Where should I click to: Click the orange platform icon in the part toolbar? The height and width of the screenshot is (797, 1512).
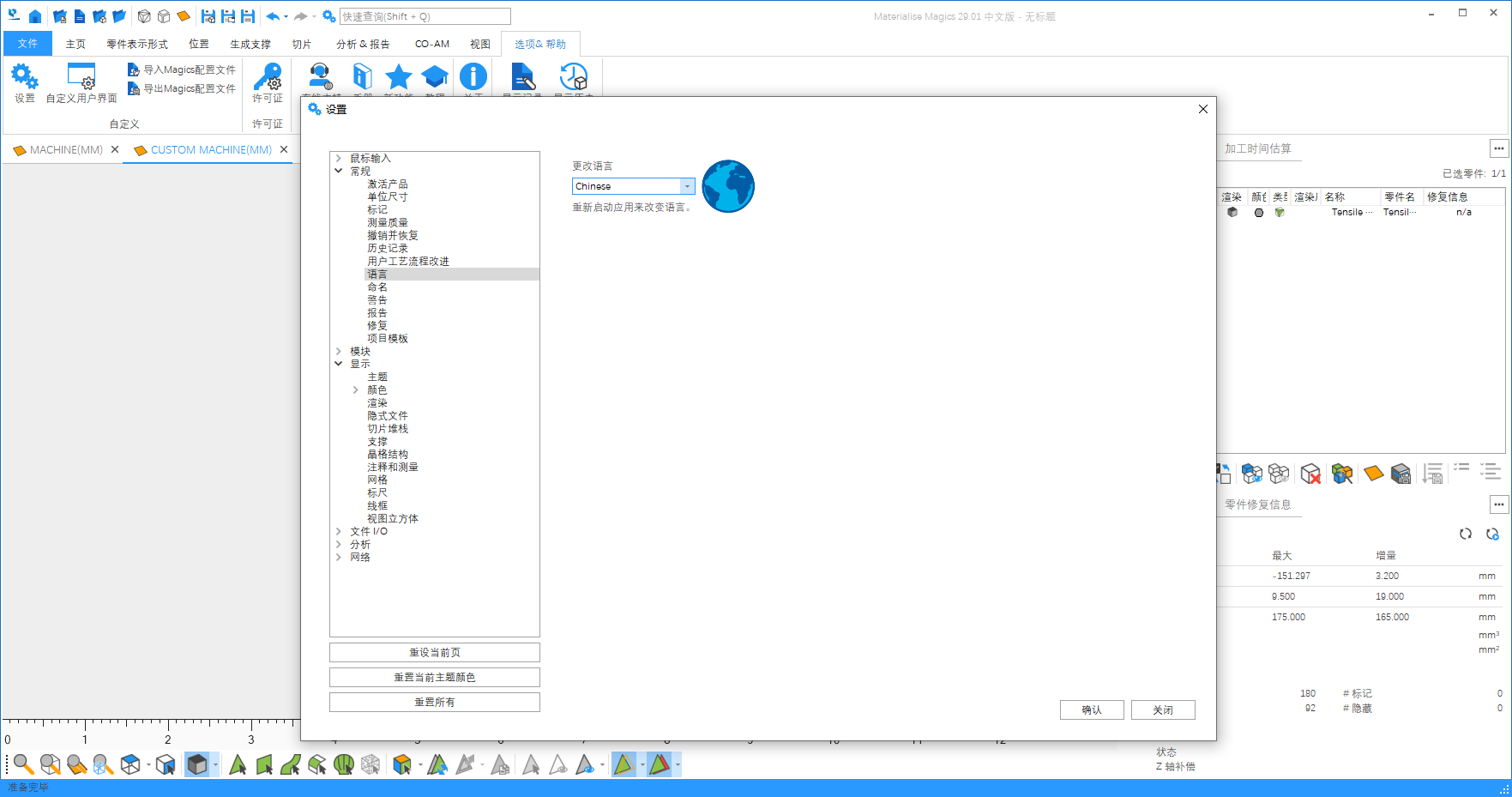[1374, 474]
